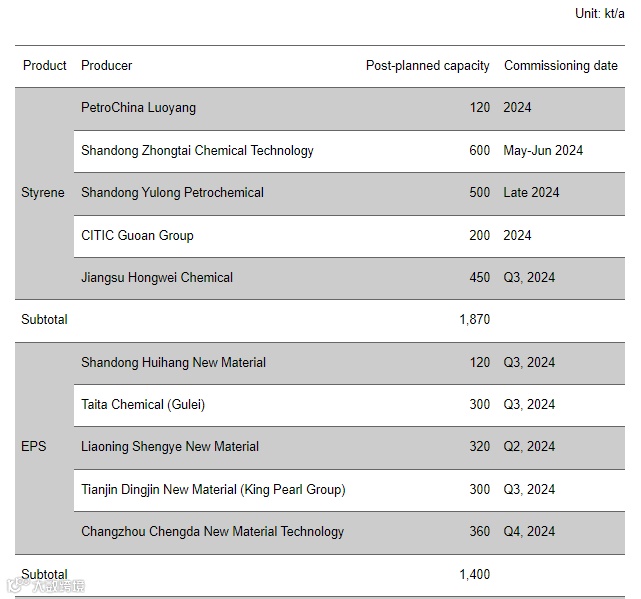This screenshot has width=641, height=599.
Task: Select the 'Product' column header
Action: pyautogui.click(x=45, y=65)
